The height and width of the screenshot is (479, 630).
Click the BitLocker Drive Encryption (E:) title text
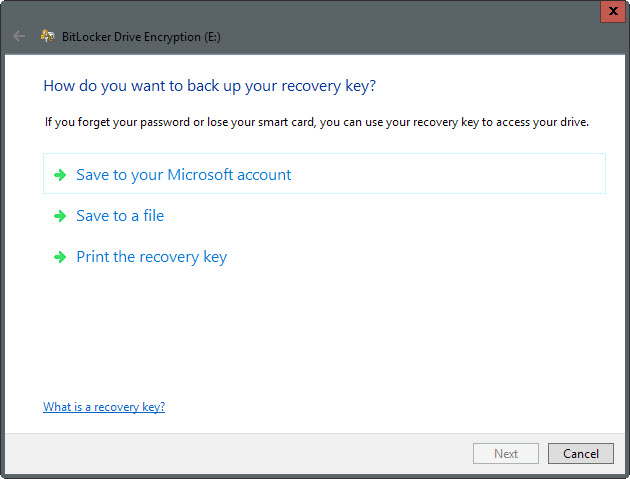pos(141,37)
